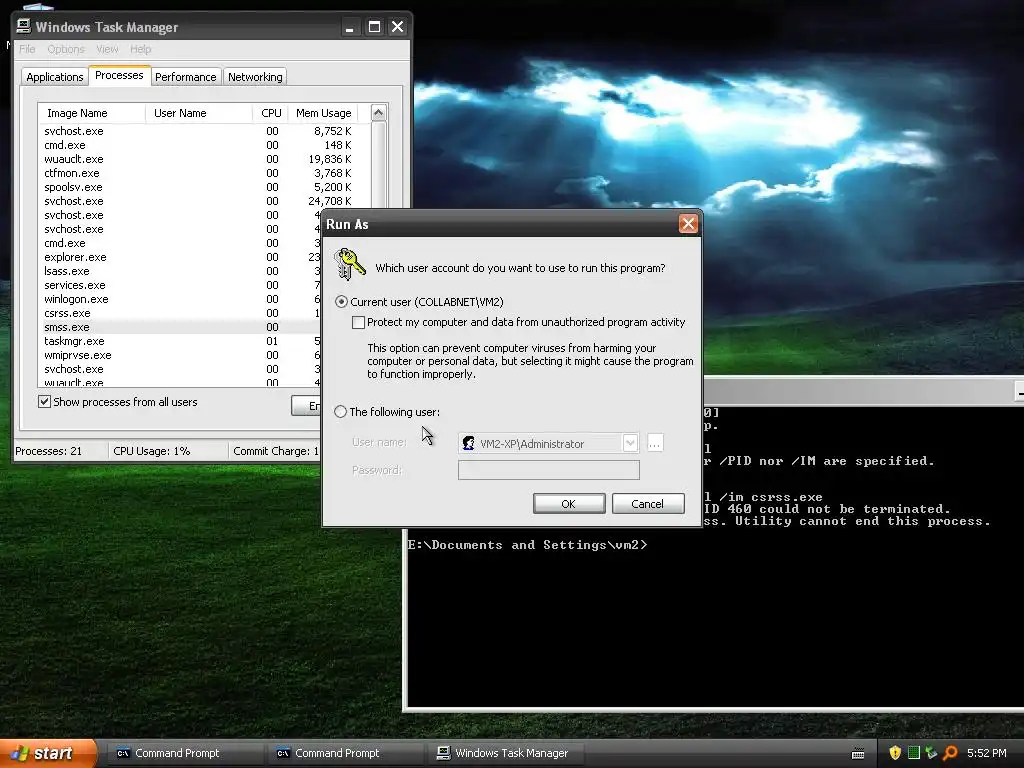This screenshot has width=1024, height=768.
Task: Select svchost.exe row using 8,752 K
Action: [204, 131]
